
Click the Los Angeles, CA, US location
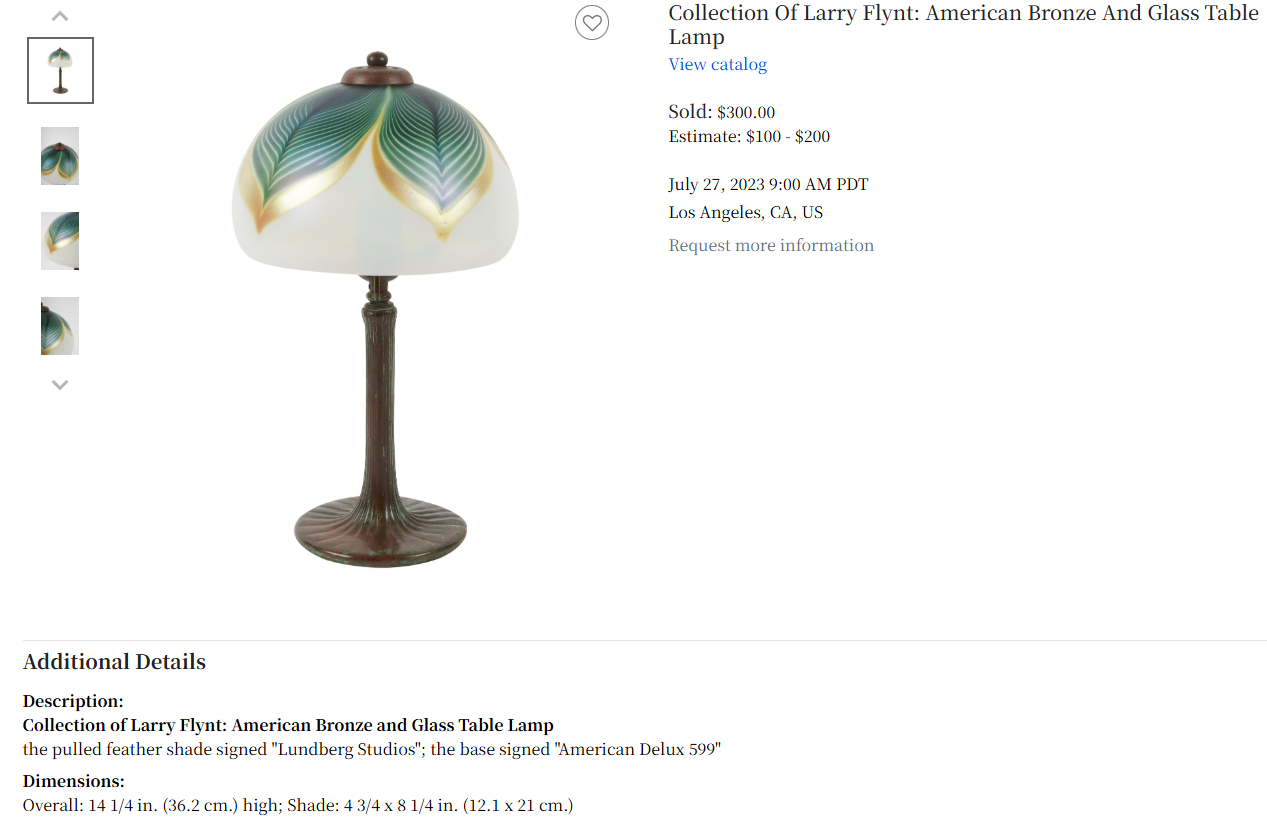[746, 213]
